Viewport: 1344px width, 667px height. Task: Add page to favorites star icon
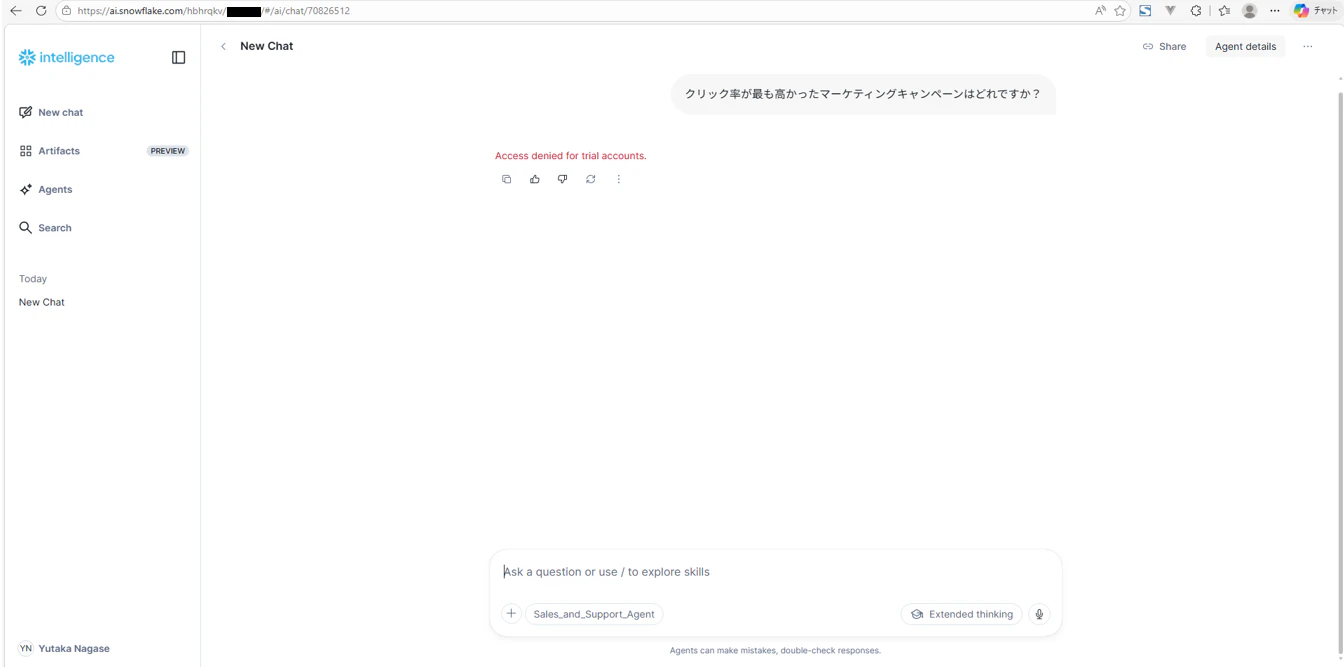(1120, 11)
